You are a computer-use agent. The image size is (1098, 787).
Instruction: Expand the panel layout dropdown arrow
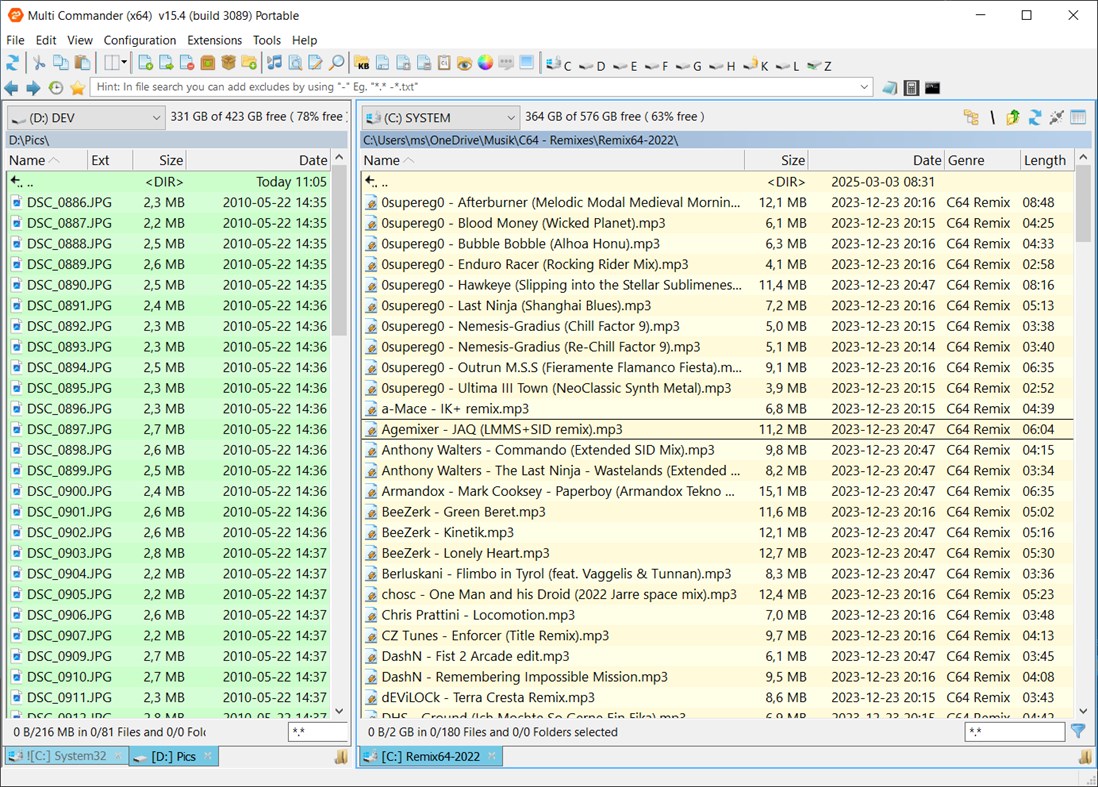point(122,63)
